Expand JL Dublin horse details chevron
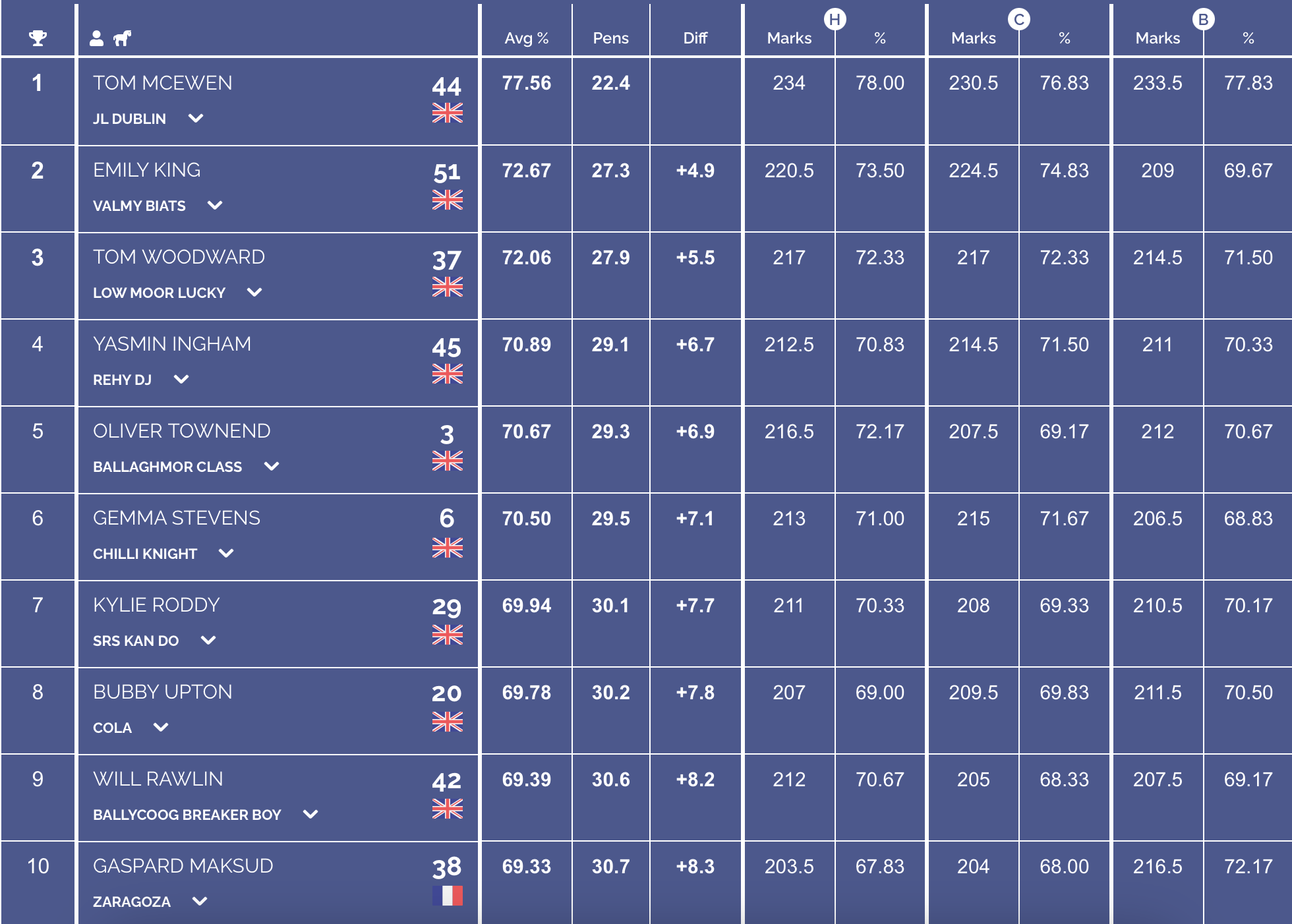Screen dimensions: 1292x924 point(196,119)
